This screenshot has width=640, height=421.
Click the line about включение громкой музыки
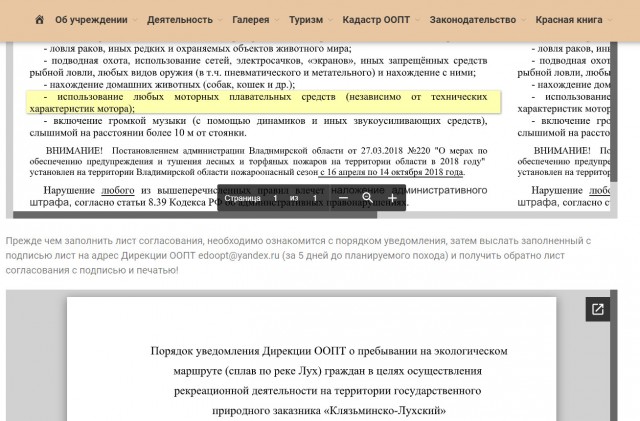pos(258,127)
